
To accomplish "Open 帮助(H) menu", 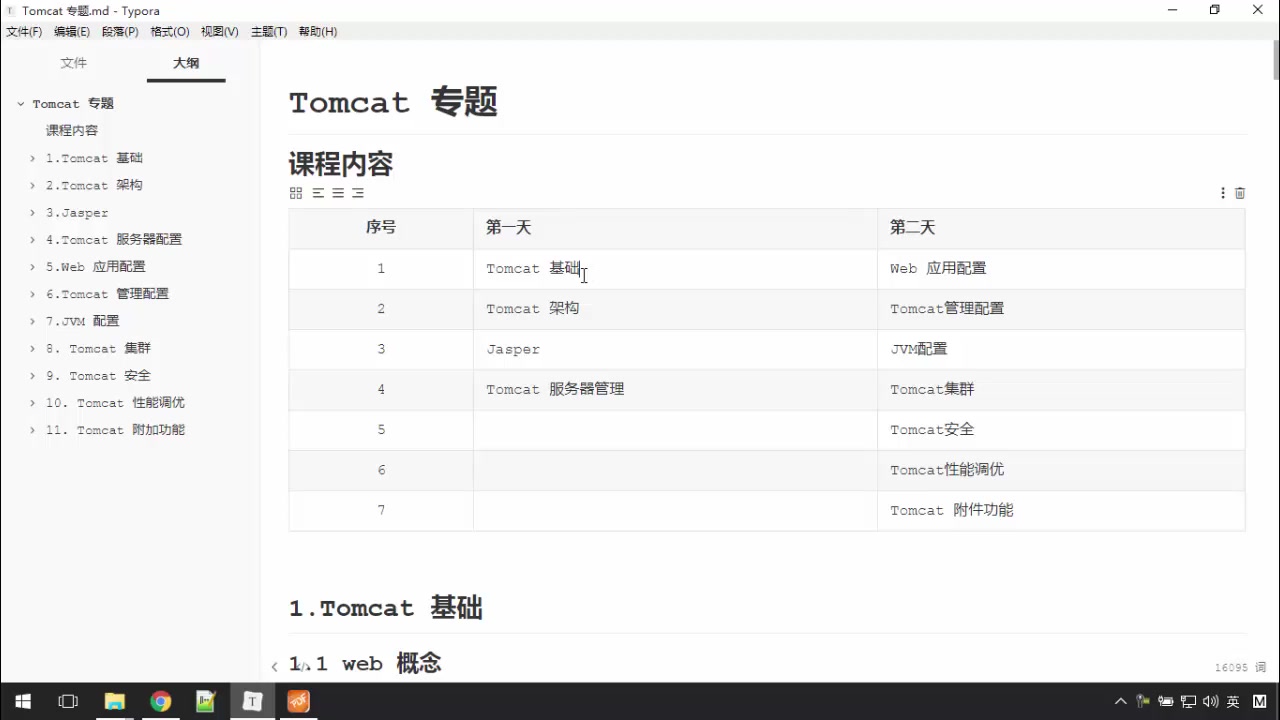I will [x=318, y=31].
